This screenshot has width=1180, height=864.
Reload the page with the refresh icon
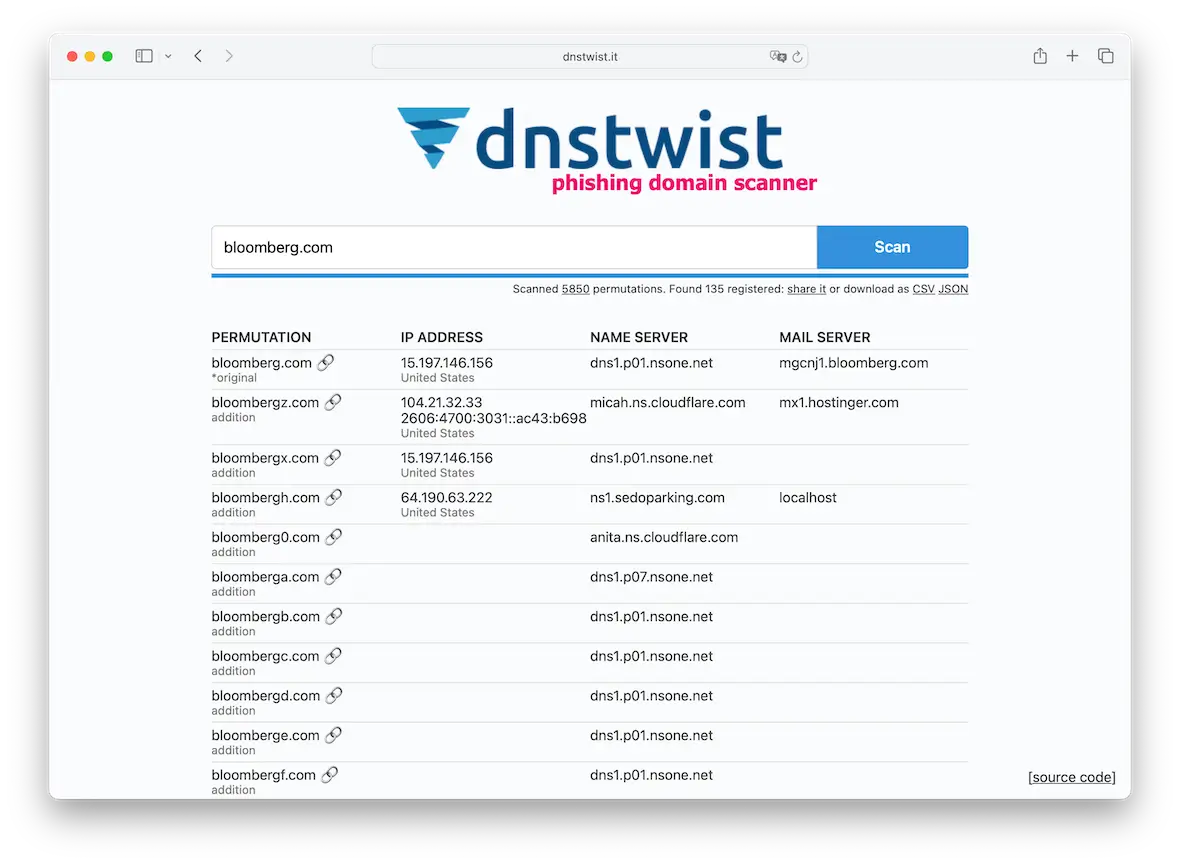coord(798,56)
